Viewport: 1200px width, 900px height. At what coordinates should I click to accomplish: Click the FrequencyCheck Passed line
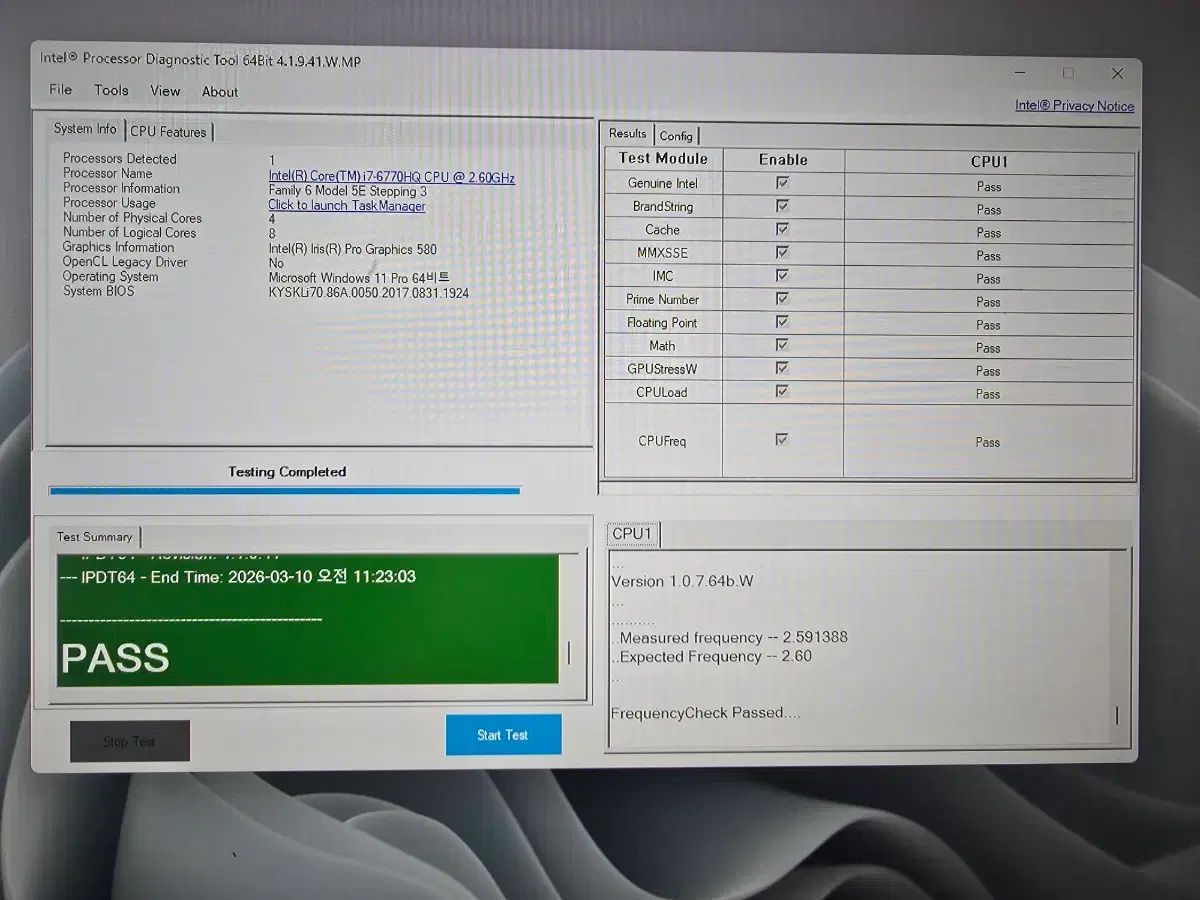706,713
